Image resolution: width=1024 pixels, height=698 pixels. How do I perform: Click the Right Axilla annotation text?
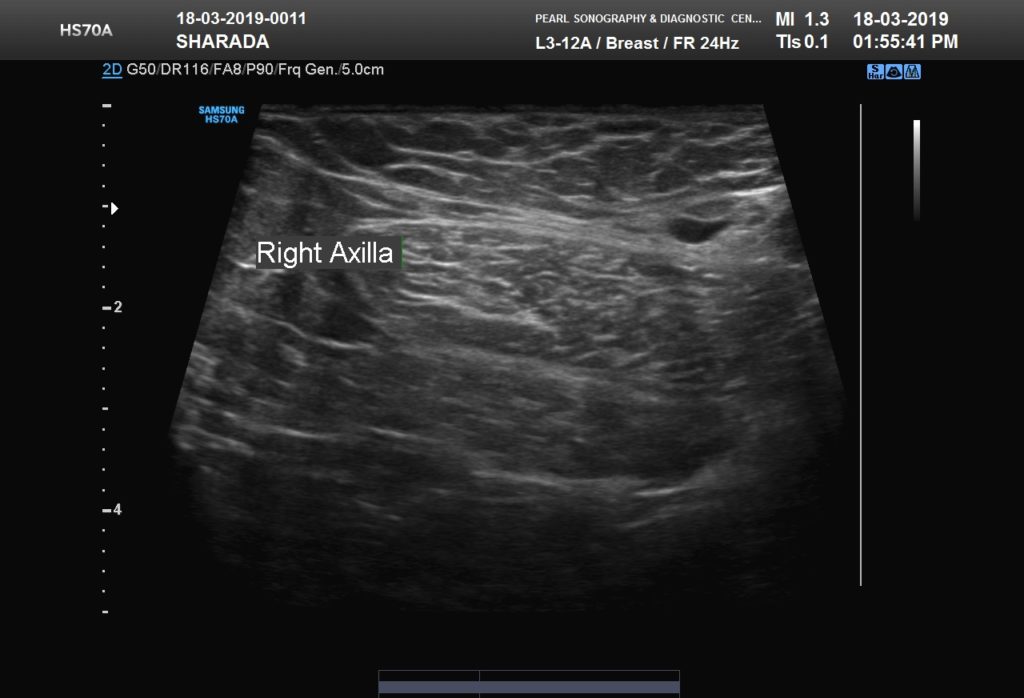(x=325, y=253)
